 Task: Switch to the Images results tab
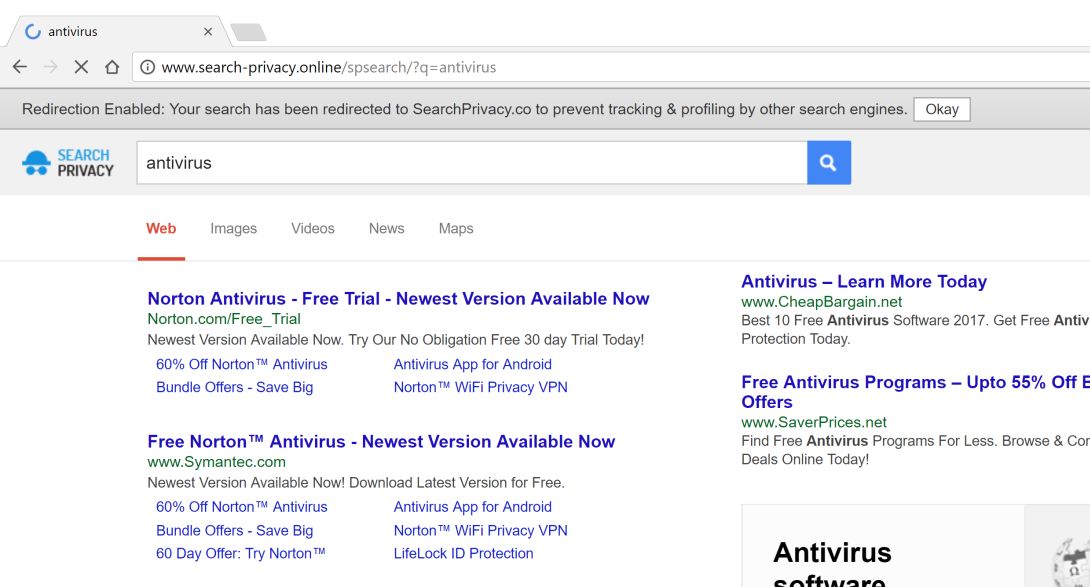pos(233,228)
